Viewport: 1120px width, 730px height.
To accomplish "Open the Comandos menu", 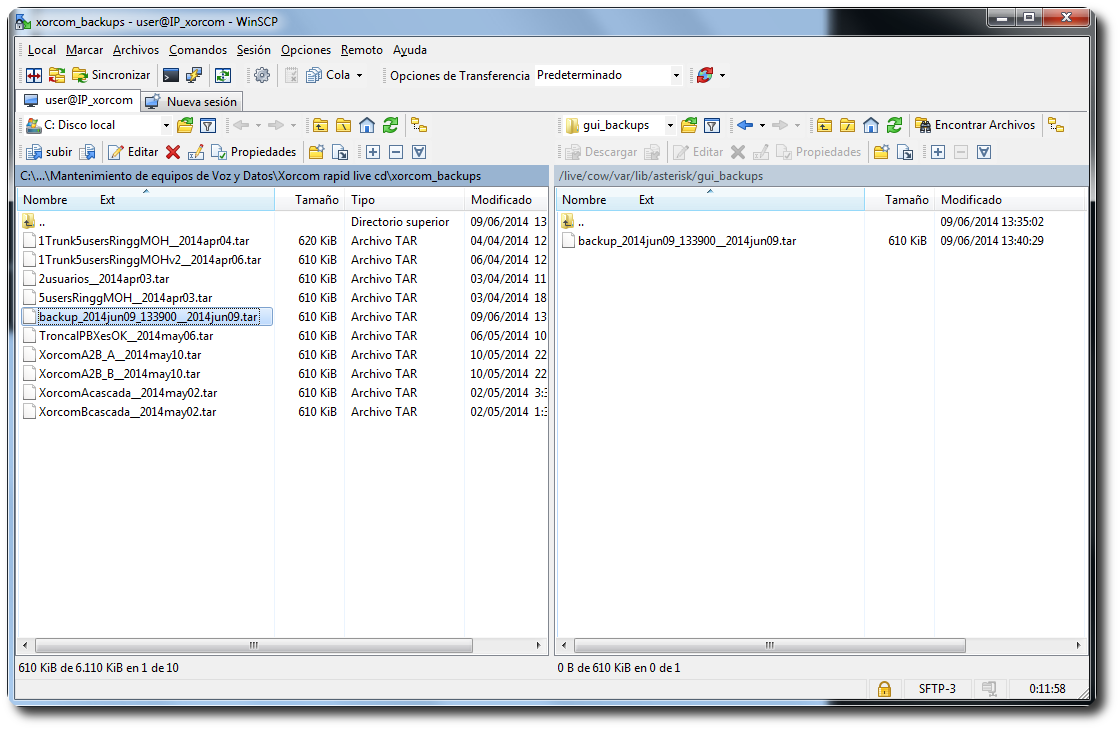I will coord(198,50).
